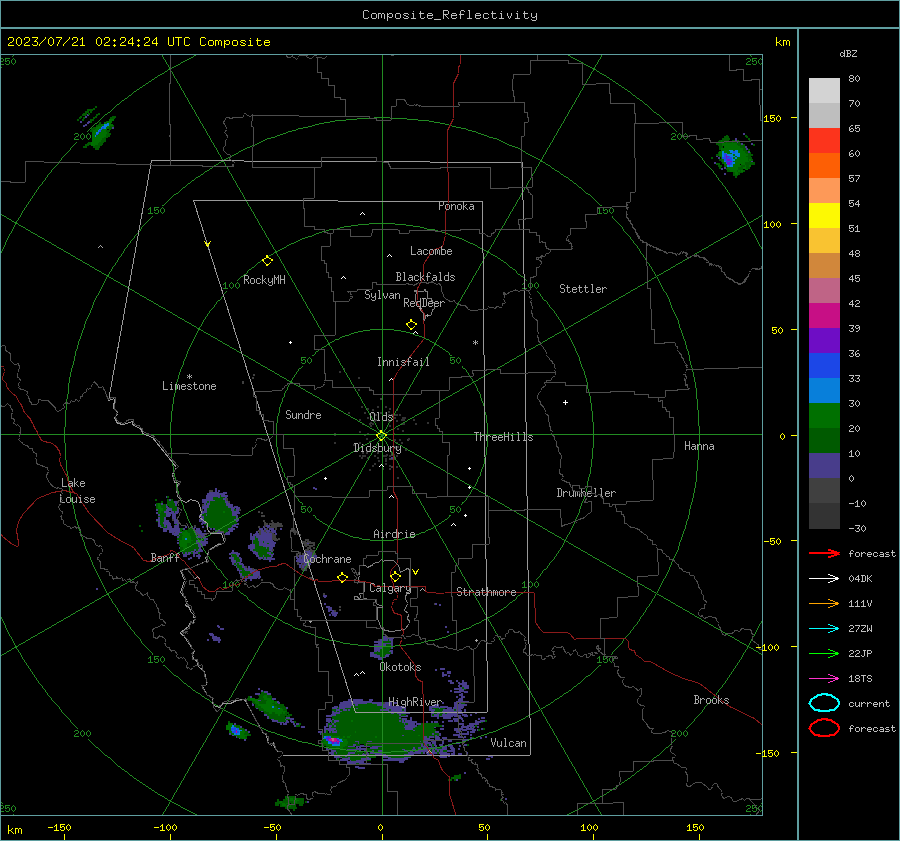Click the red 60–65 dBZ color swatch
This screenshot has height=841, width=900.
point(824,141)
